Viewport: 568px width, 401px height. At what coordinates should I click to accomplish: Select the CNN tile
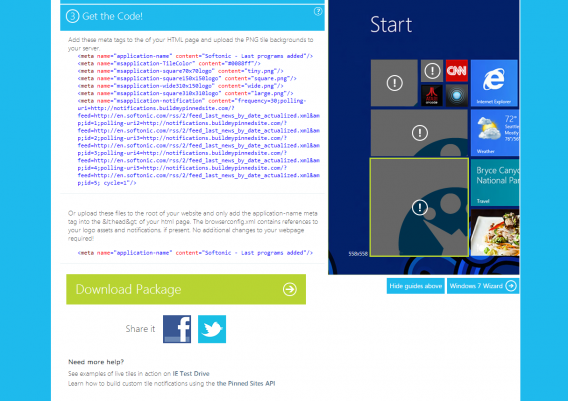pos(456,71)
